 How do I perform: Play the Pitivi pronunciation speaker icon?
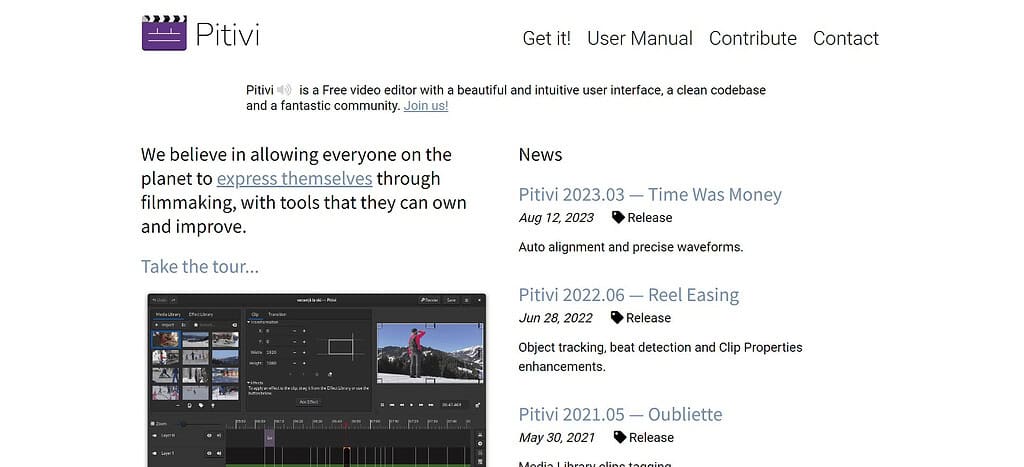283,90
